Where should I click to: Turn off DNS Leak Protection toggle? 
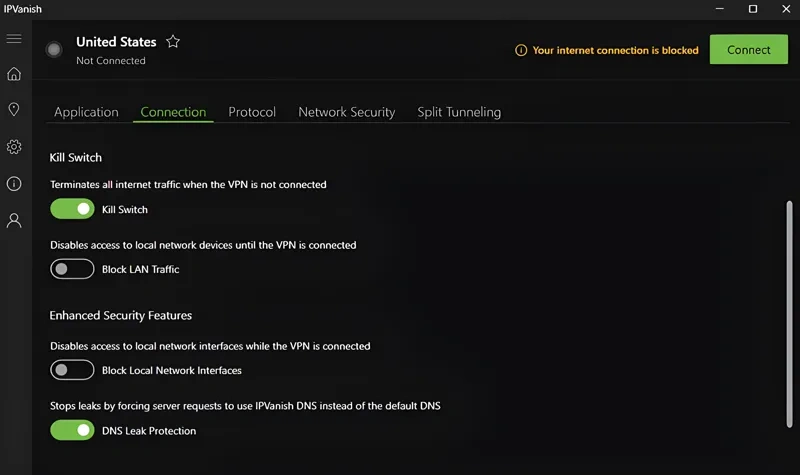tap(72, 430)
